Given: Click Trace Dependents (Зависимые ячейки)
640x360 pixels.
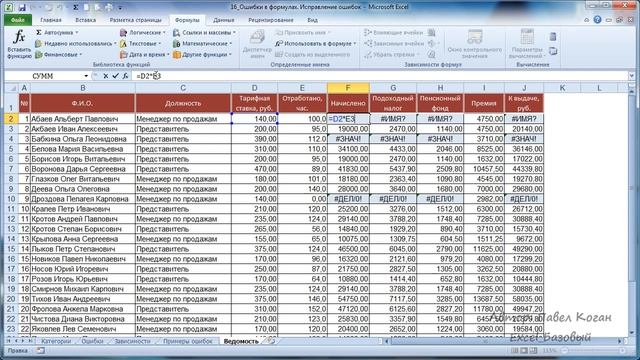Looking at the screenshot, I should pos(394,43).
